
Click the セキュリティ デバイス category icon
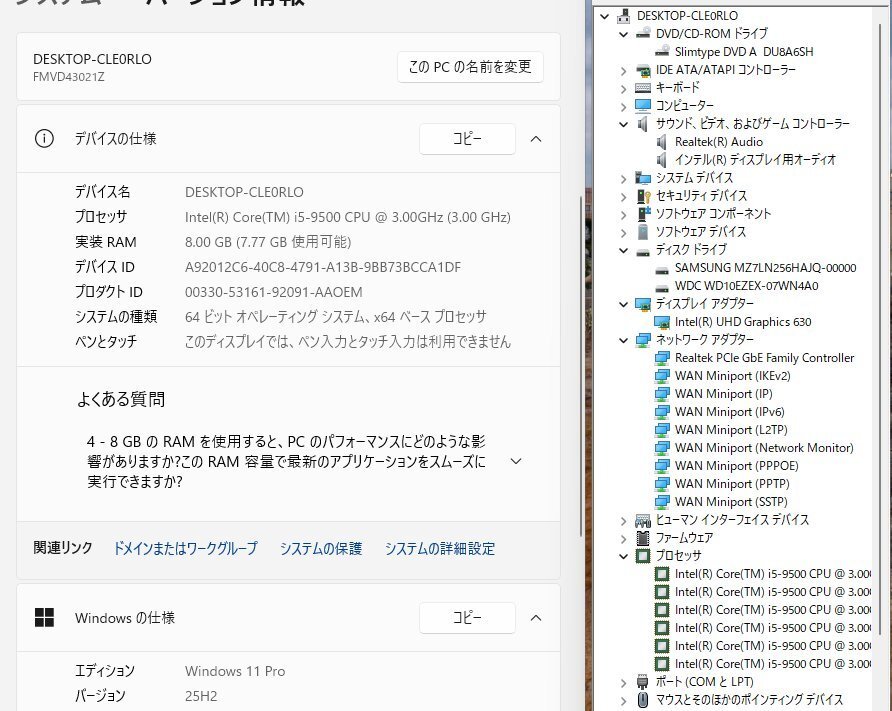click(643, 196)
